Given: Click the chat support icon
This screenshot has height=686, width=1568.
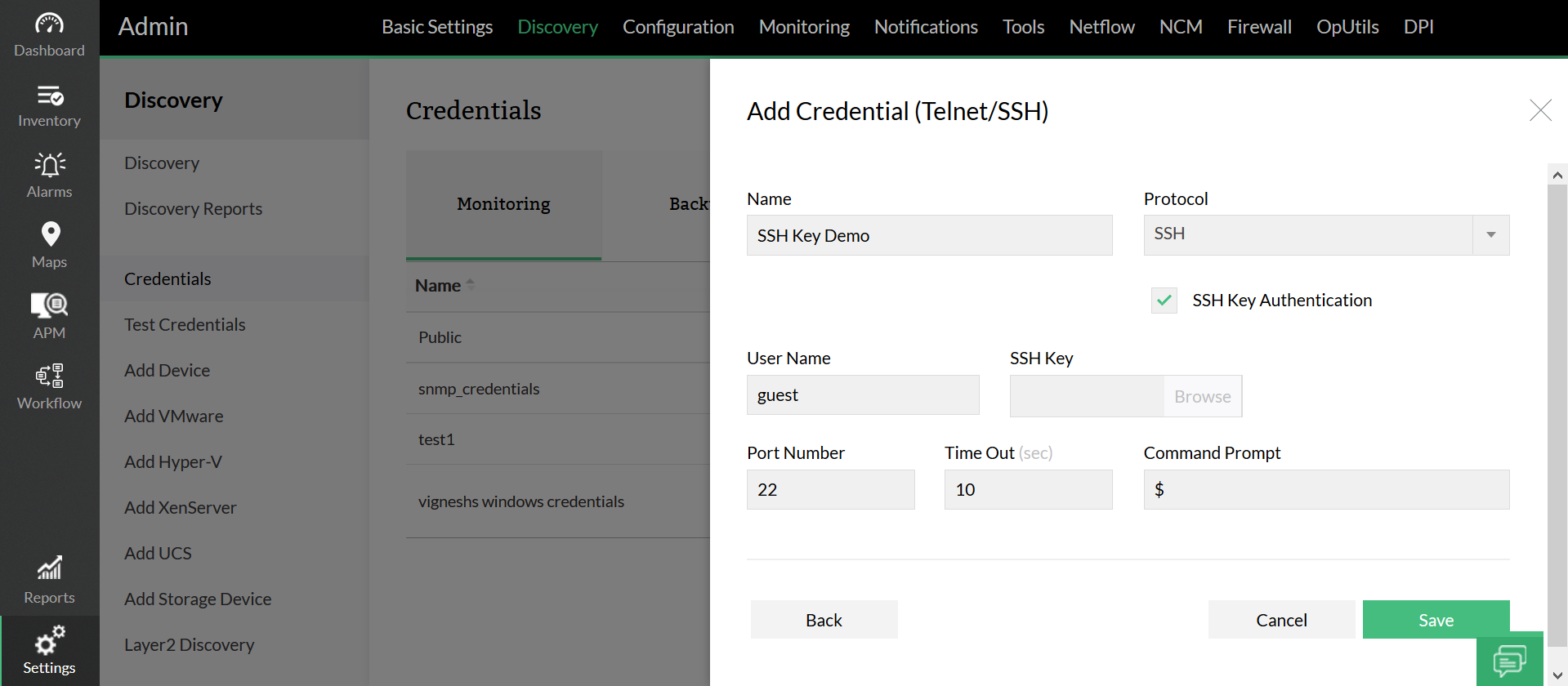Looking at the screenshot, I should click(1509, 660).
